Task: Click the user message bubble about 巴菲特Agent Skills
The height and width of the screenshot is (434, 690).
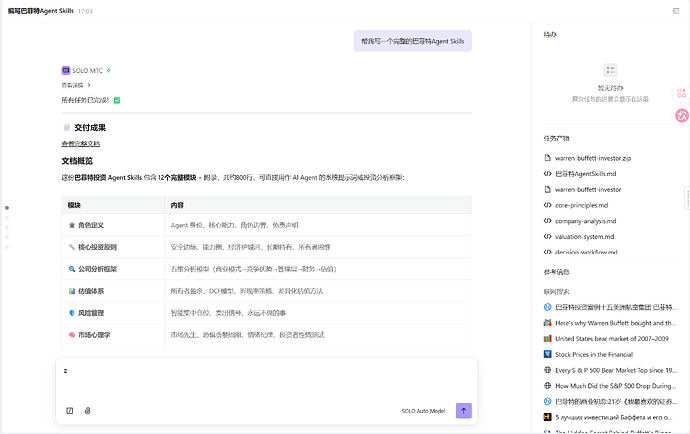Action: pyautogui.click(x=412, y=41)
